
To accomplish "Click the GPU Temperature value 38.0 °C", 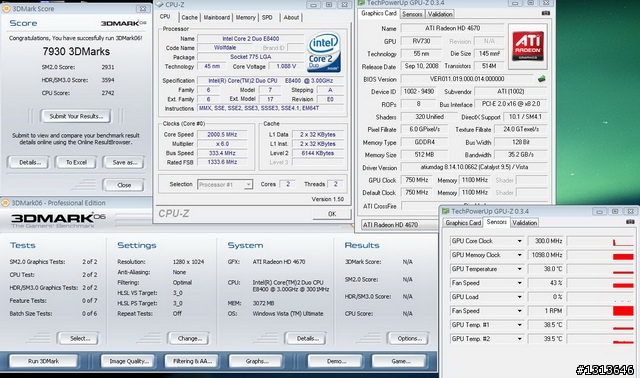I will tap(546, 269).
